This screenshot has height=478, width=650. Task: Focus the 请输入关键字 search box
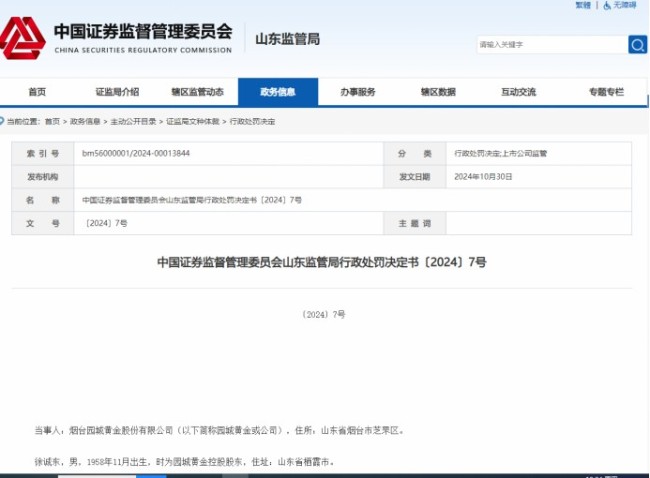point(553,45)
